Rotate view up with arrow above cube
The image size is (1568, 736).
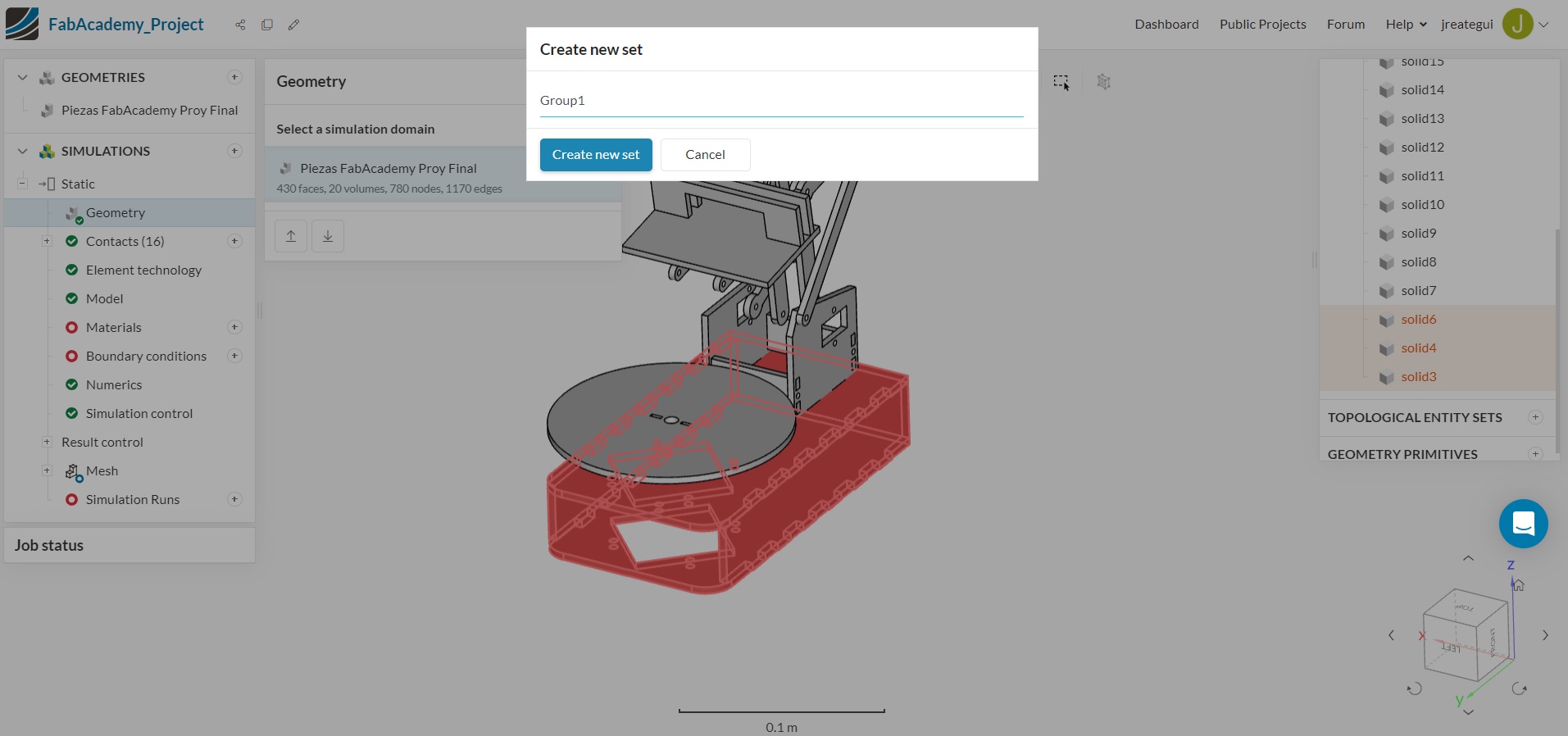pos(1468,558)
